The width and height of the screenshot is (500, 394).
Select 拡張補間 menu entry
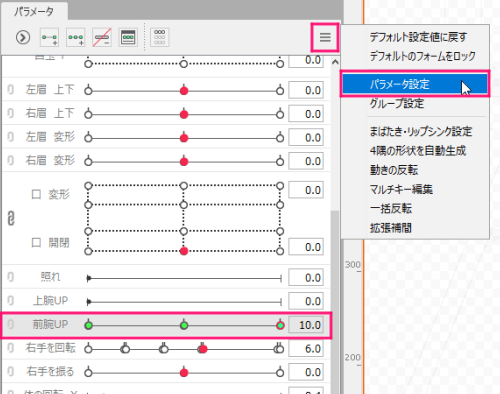coord(391,228)
